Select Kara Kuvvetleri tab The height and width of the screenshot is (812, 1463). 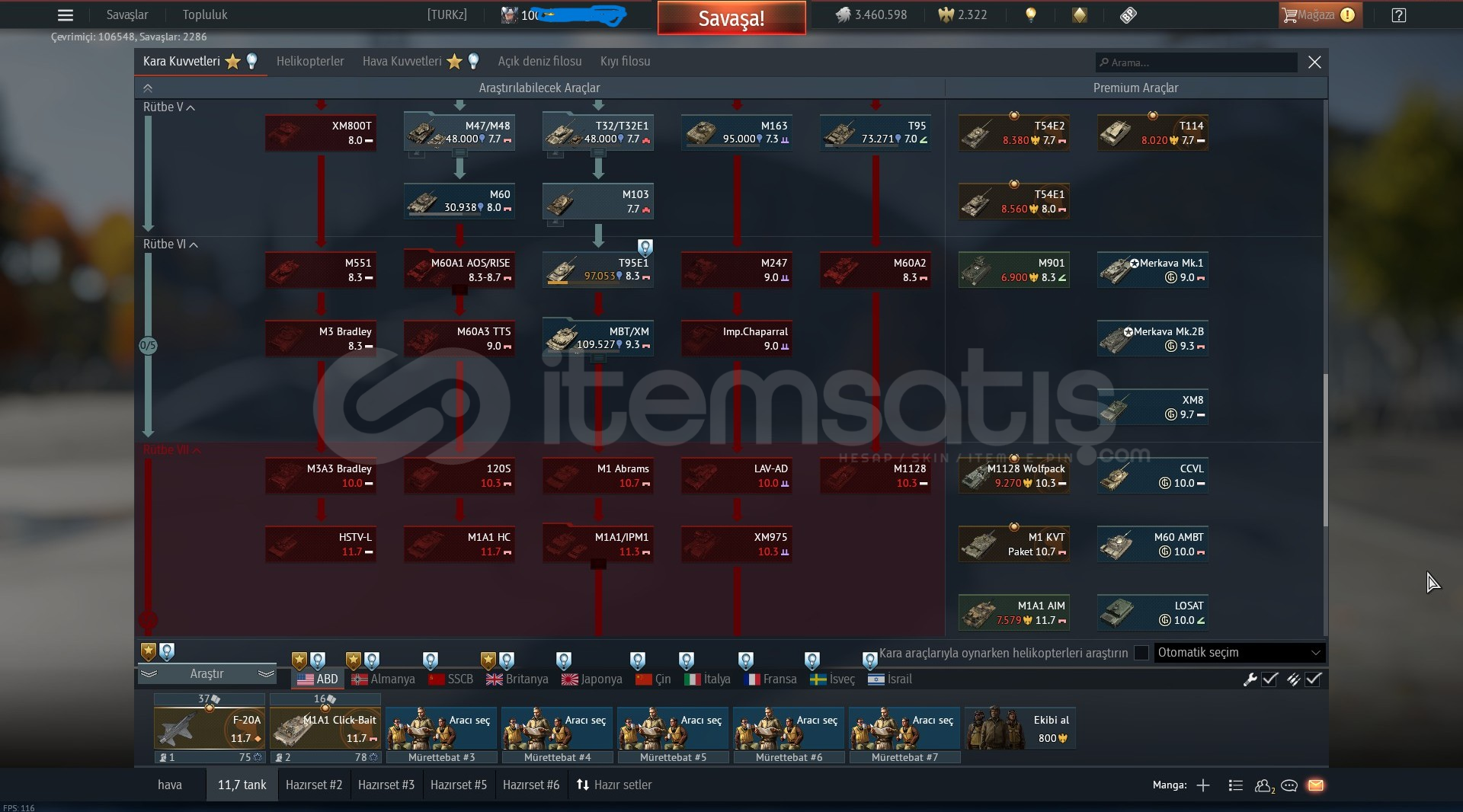pyautogui.click(x=200, y=61)
